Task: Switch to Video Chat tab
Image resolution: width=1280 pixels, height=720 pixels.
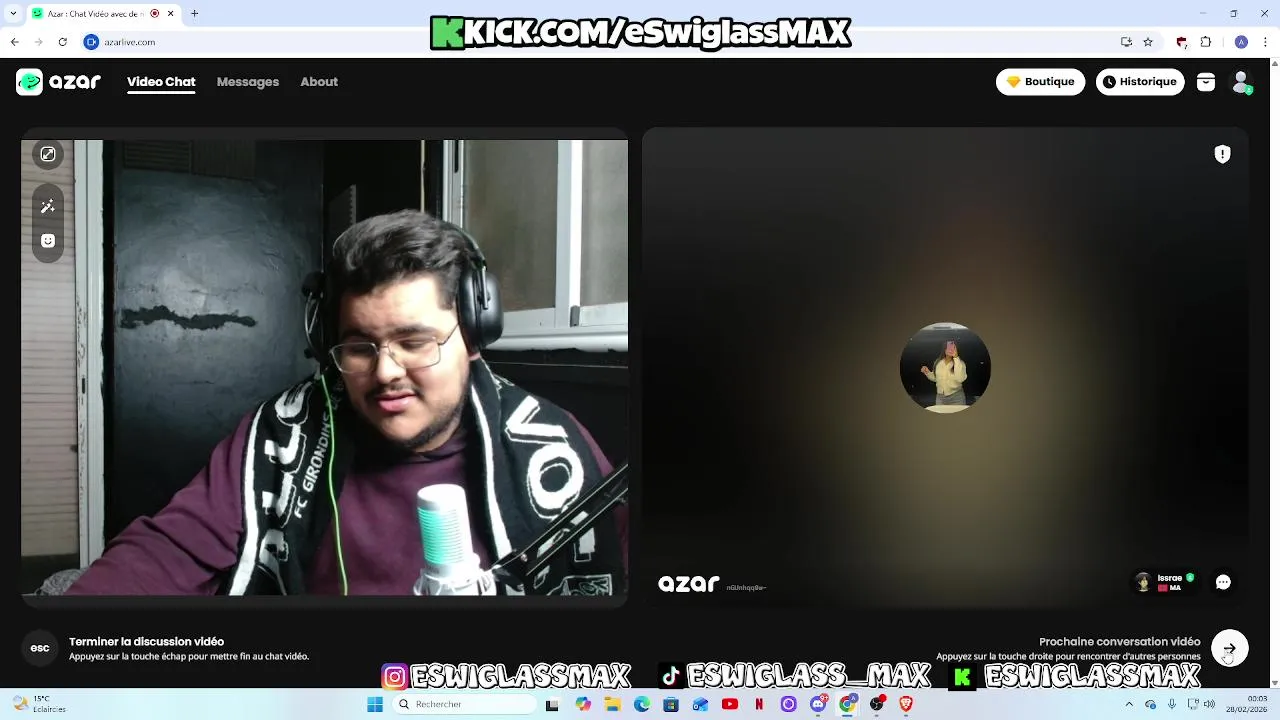Action: point(161,82)
